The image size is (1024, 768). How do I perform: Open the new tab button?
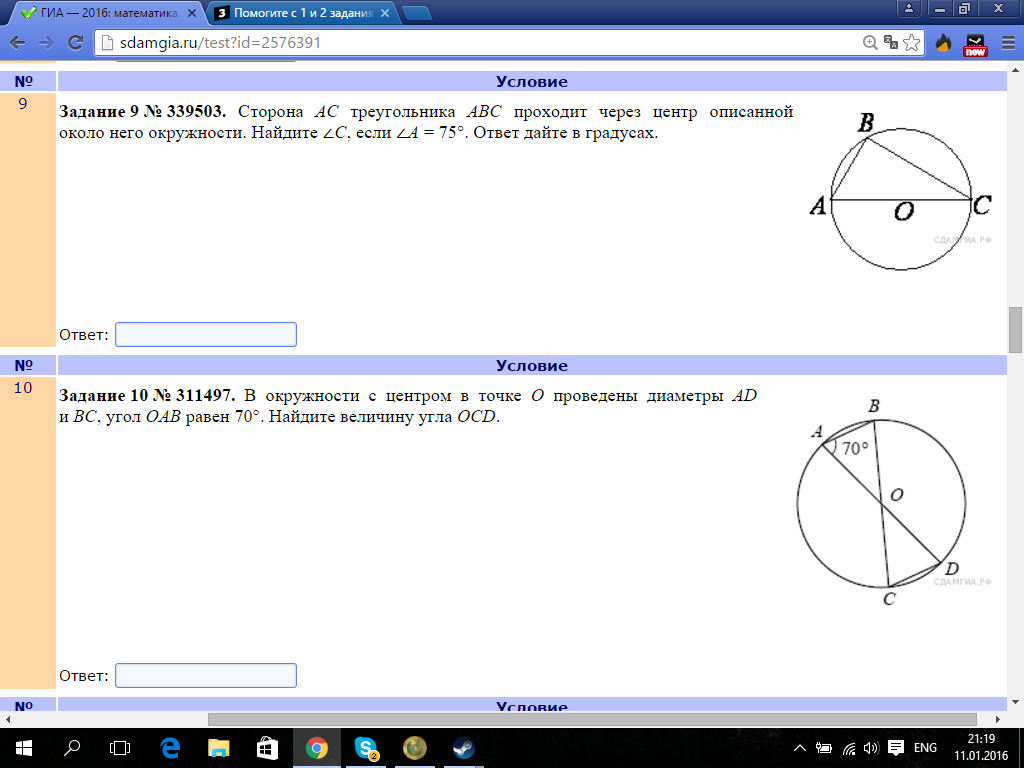tap(416, 13)
